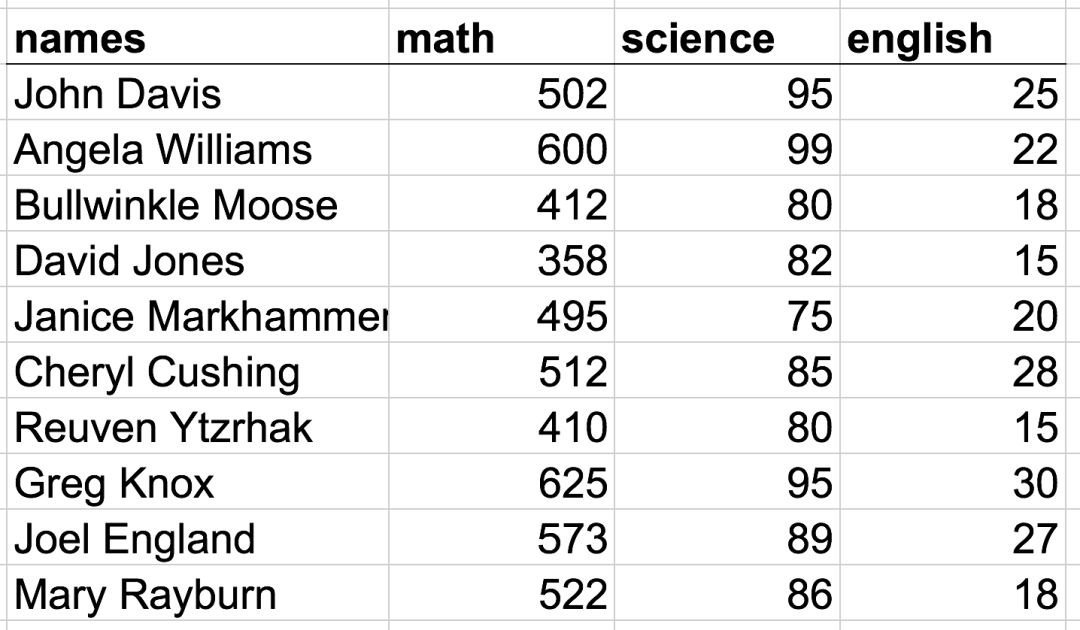Select the John Davis cell
The width and height of the screenshot is (1080, 630).
coord(197,92)
